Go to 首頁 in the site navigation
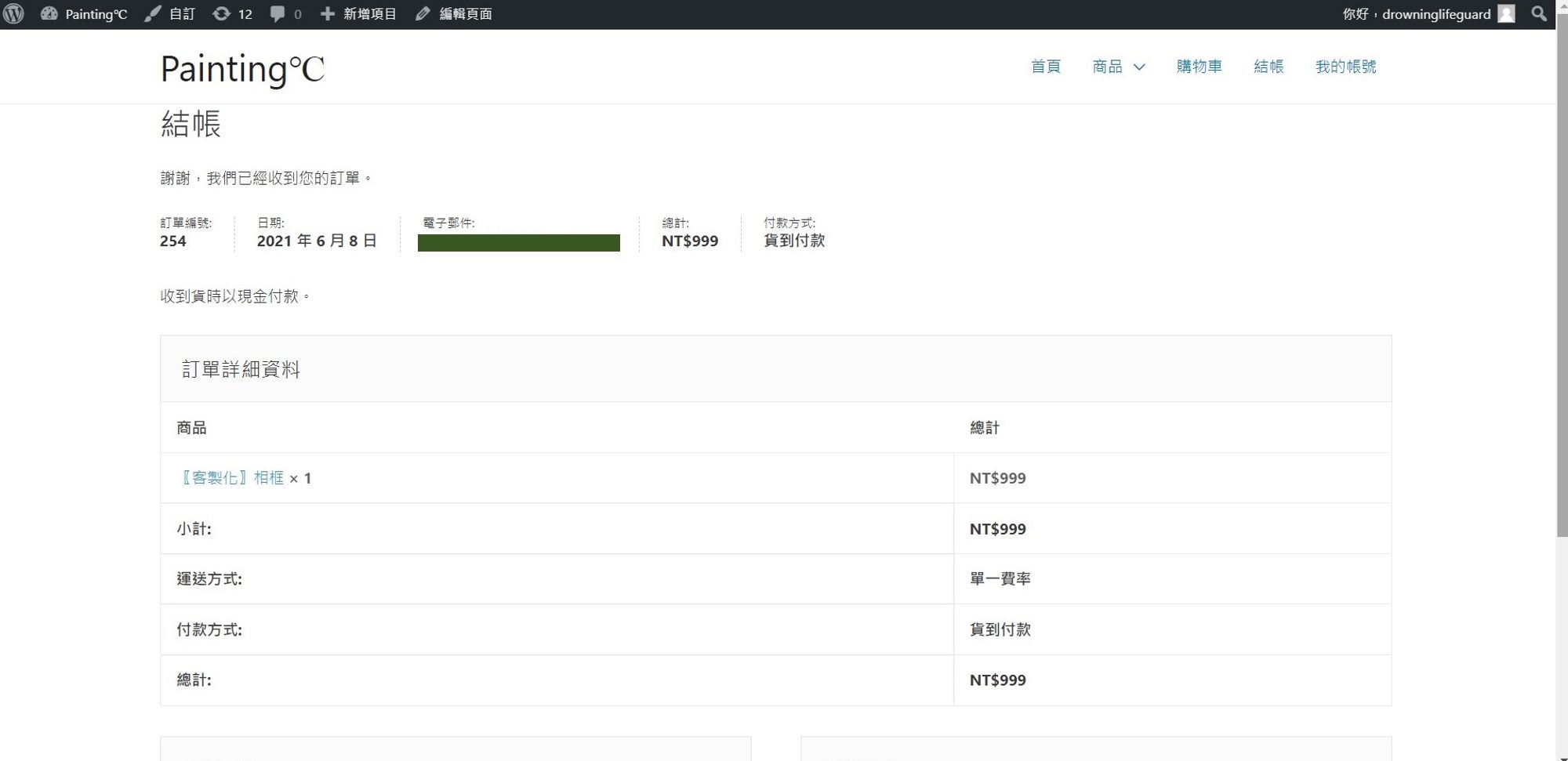 point(1045,67)
